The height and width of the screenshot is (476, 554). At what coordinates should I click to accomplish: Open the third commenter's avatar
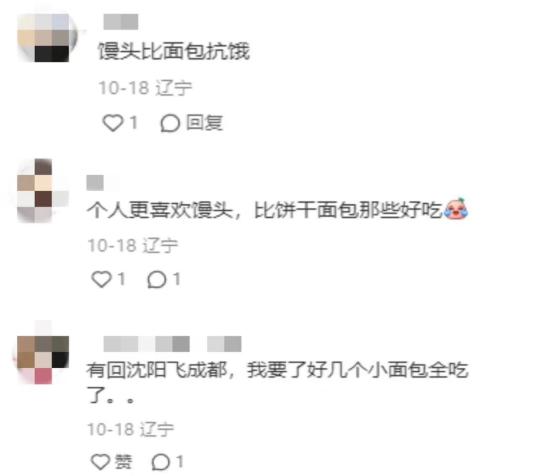point(42,359)
